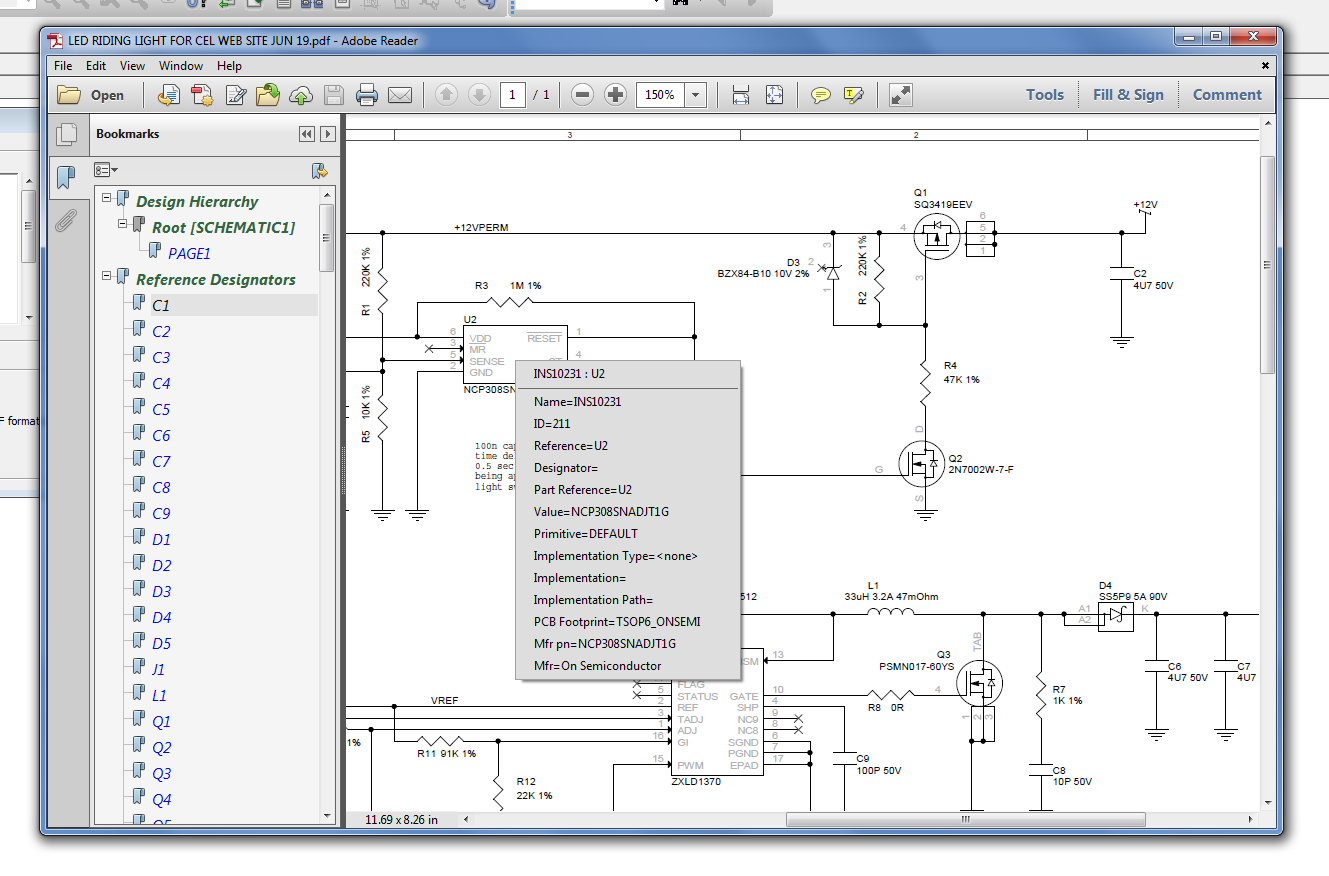Image resolution: width=1329 pixels, height=876 pixels.
Task: Click the Save floppy disk icon
Action: pos(333,95)
